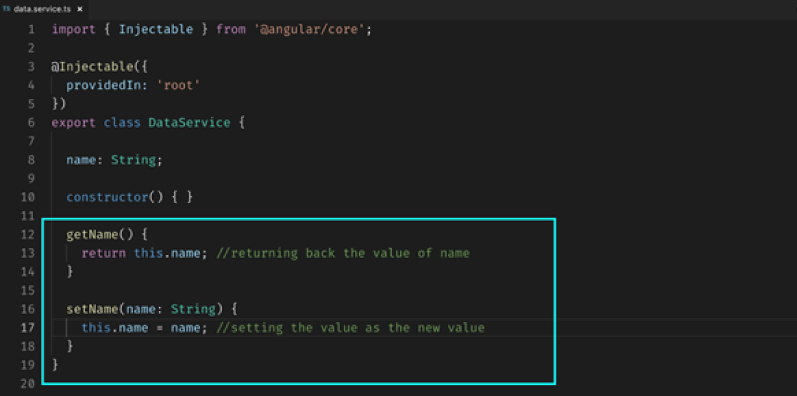The image size is (797, 396).
Task: Close the data.service.ts tab
Action: point(80,9)
